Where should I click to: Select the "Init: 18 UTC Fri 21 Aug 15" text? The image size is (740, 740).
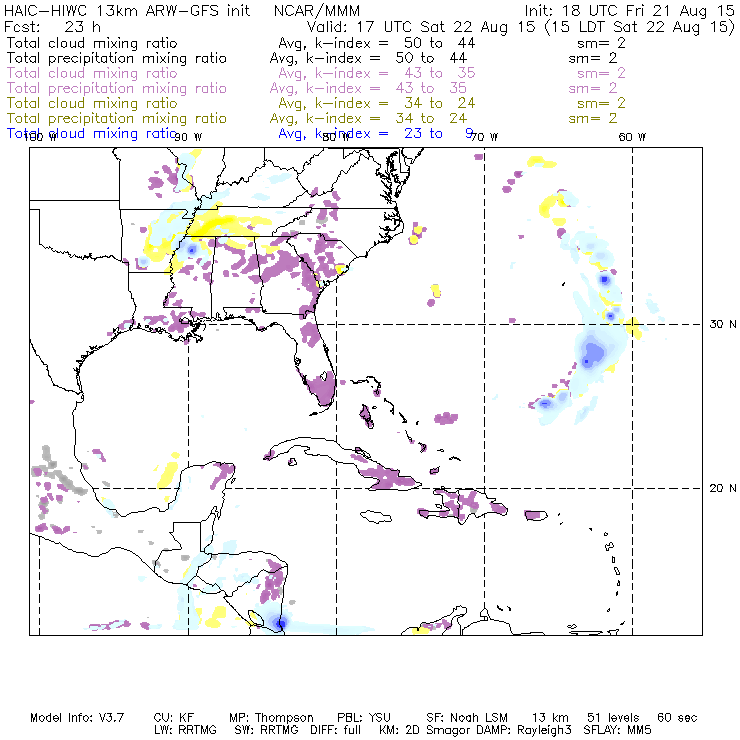tap(629, 10)
